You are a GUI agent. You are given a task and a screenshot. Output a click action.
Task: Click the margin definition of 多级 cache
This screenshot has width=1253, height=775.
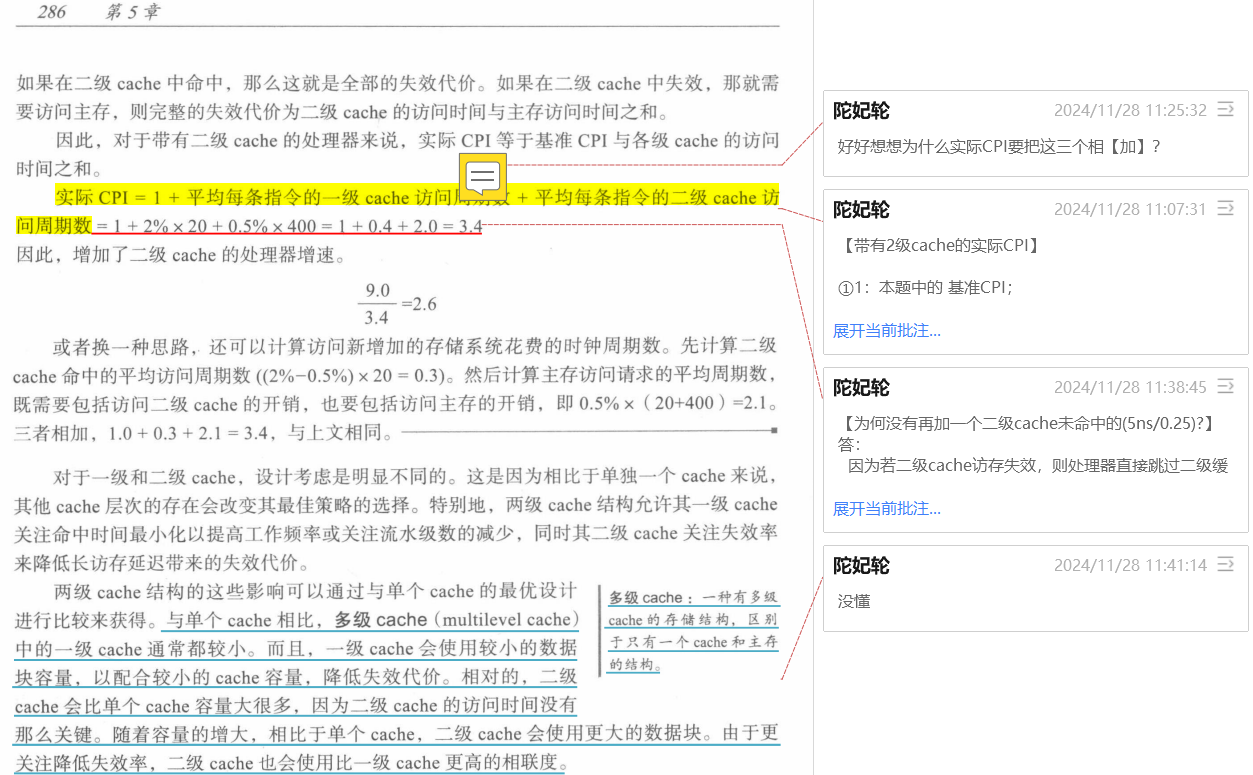coord(692,631)
